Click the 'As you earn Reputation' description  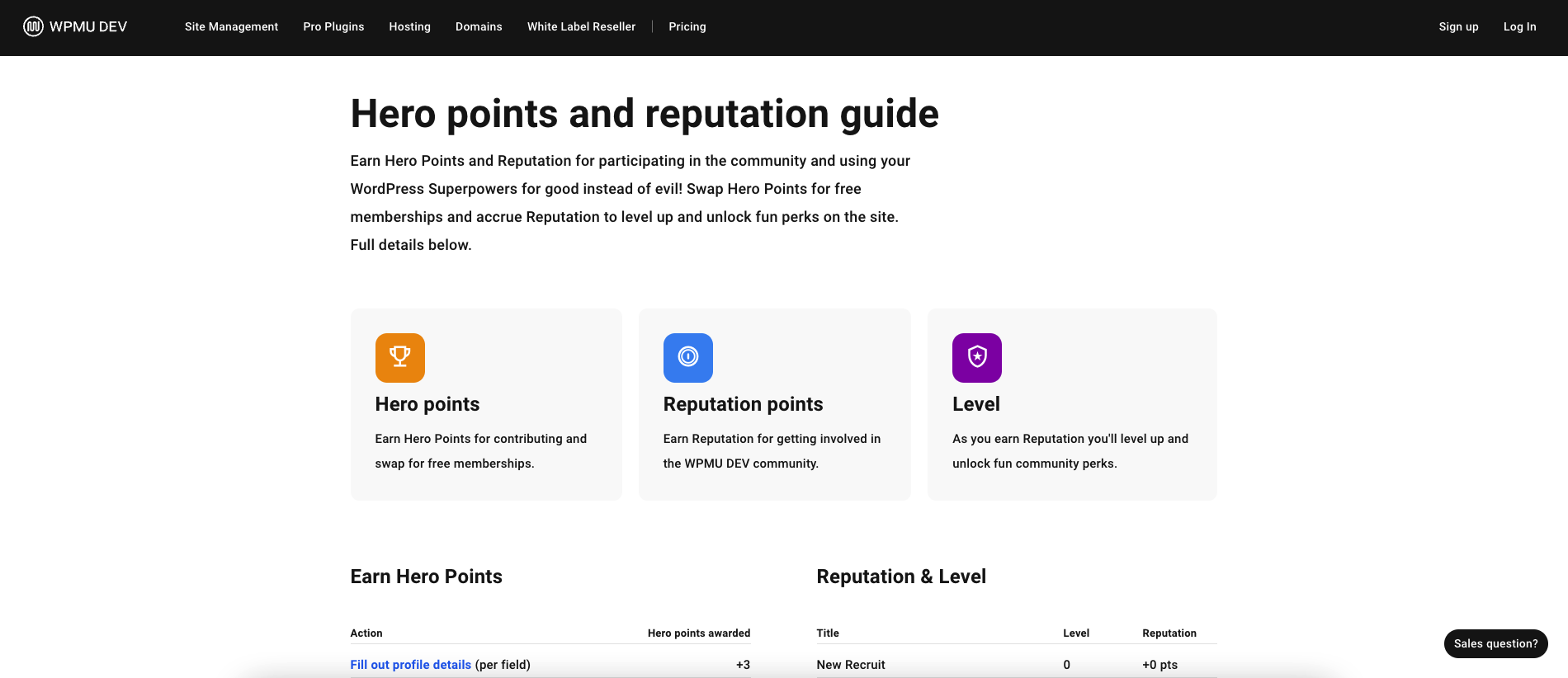click(x=1070, y=451)
